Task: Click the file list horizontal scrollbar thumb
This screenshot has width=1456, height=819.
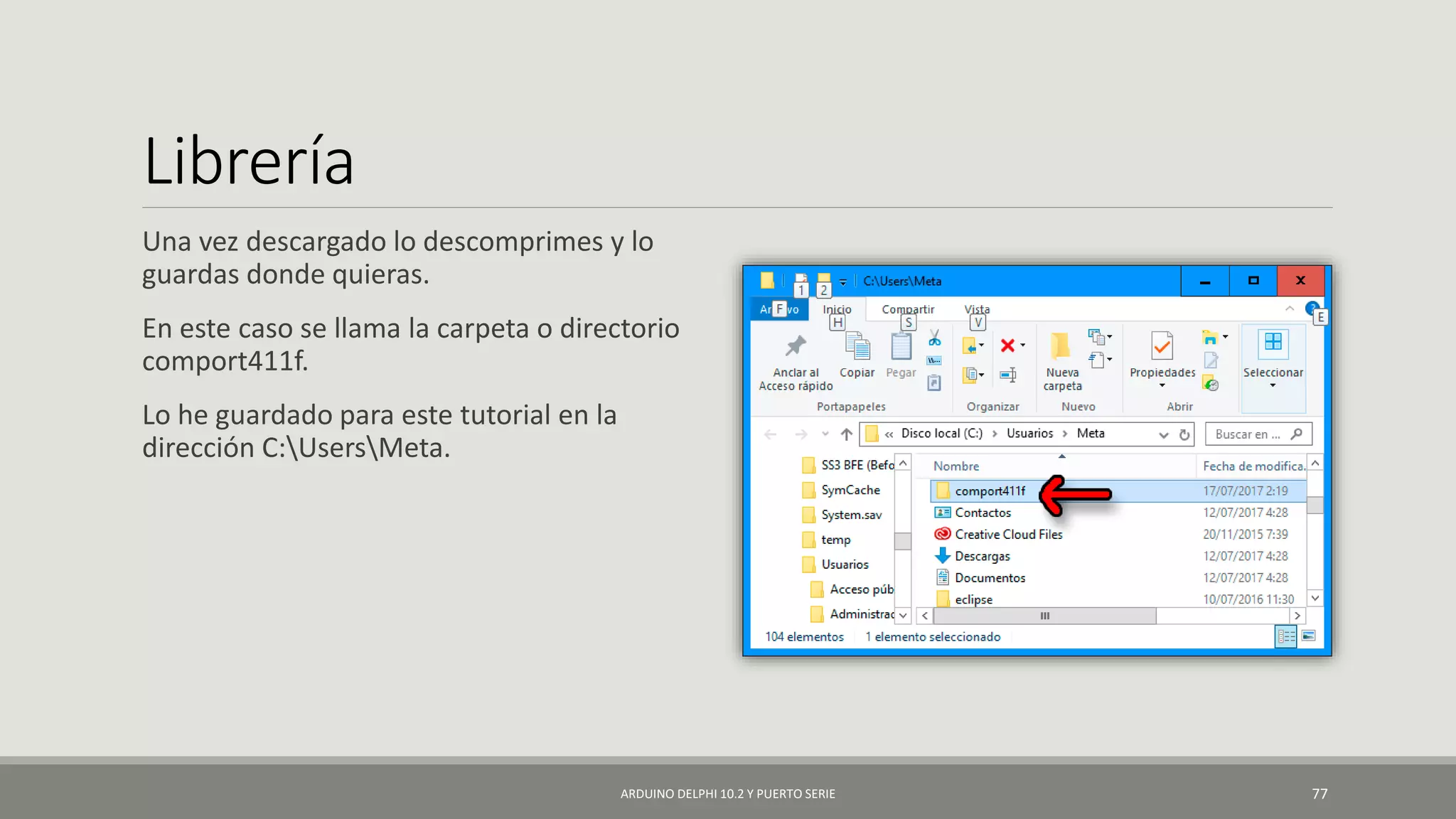Action: click(1044, 616)
